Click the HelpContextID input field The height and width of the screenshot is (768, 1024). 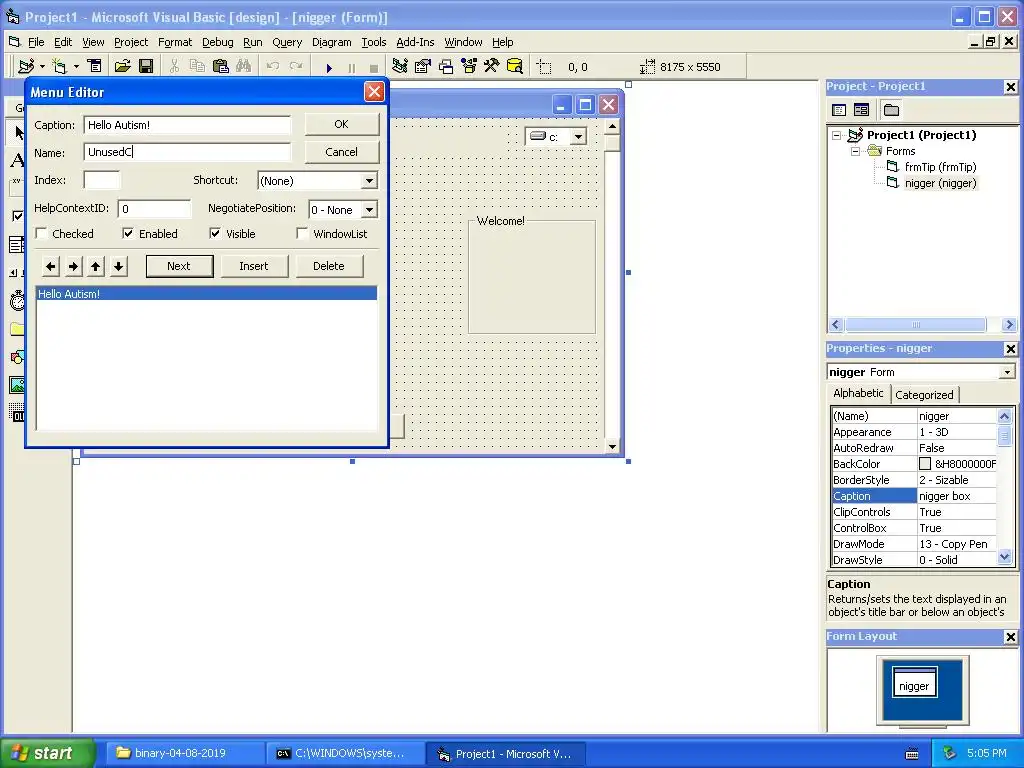155,209
